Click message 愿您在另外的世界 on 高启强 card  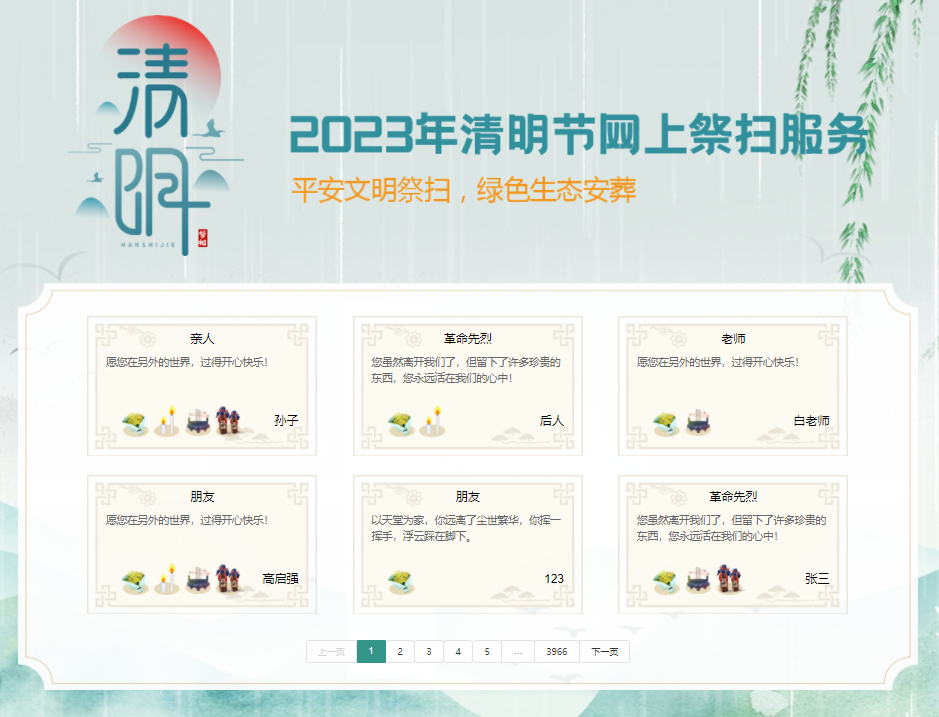[x=187, y=520]
